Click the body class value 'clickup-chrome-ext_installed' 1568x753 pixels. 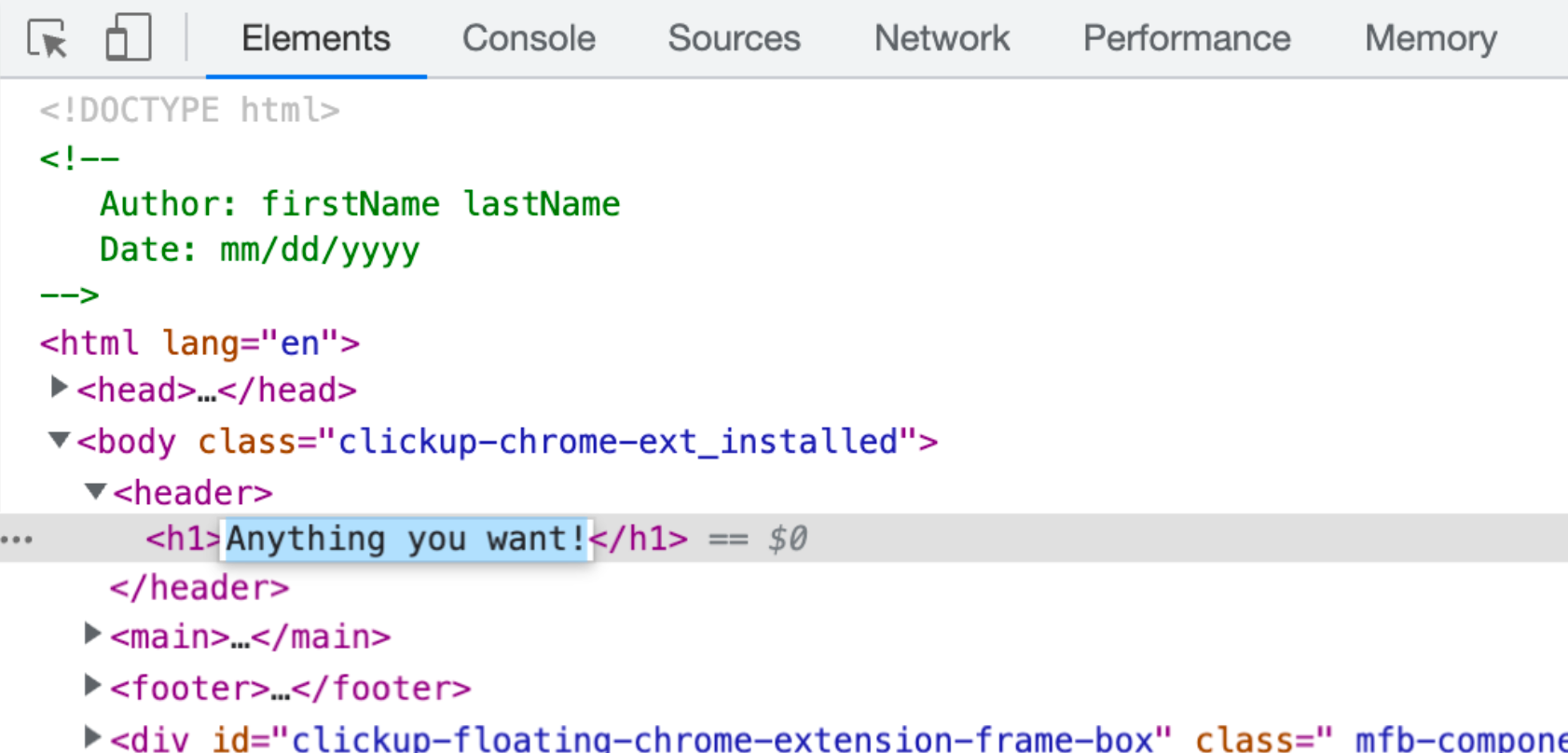point(617,441)
